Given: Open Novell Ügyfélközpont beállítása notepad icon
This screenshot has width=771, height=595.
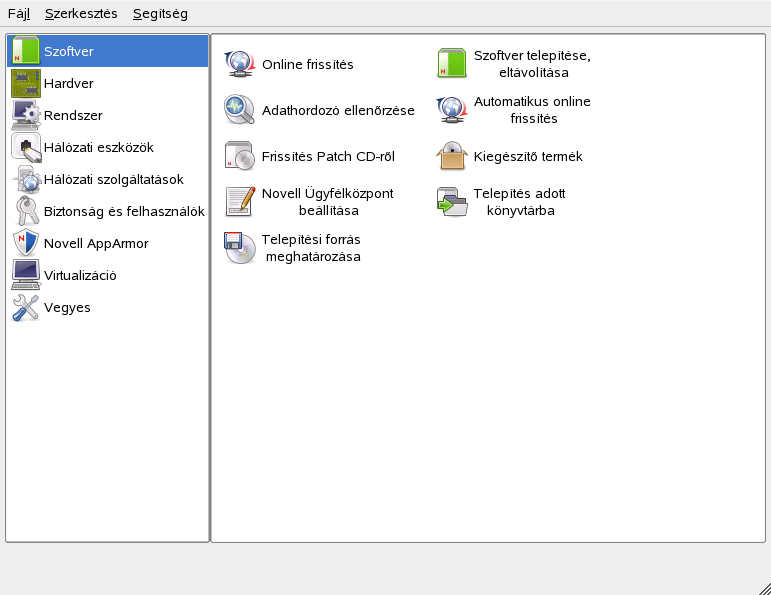Looking at the screenshot, I should tap(240, 202).
